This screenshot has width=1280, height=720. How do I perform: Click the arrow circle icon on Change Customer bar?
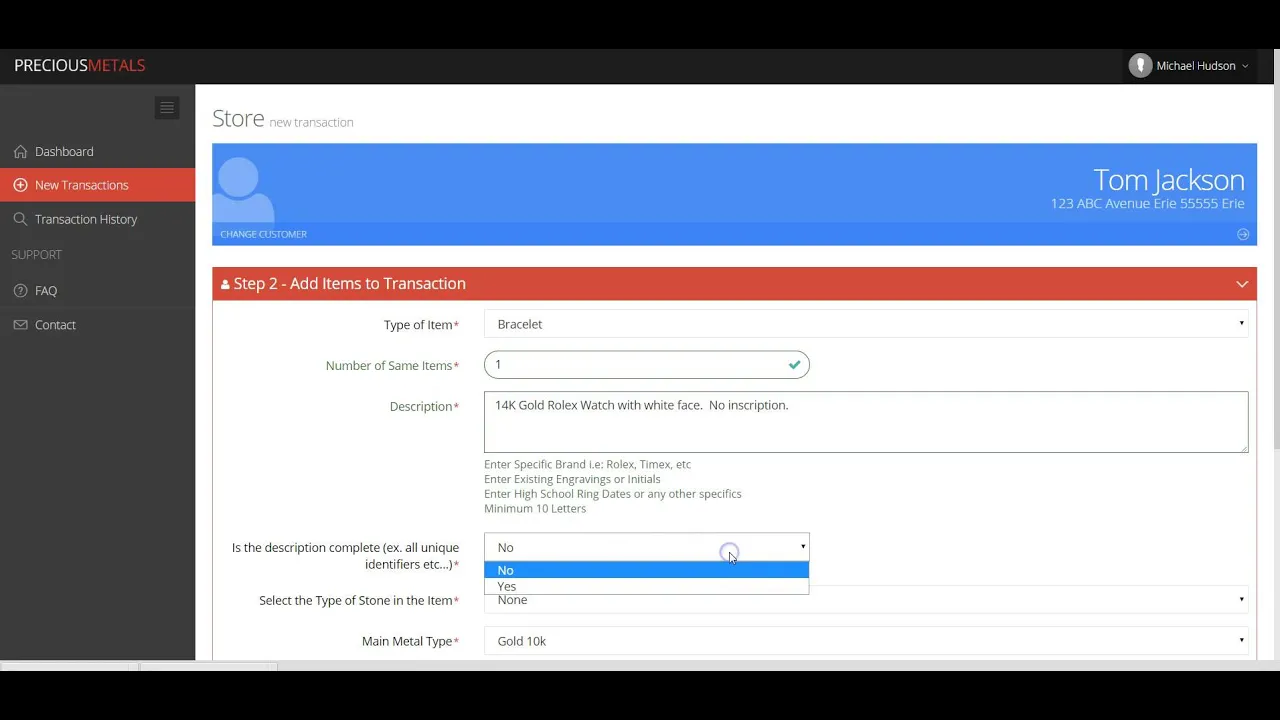click(x=1243, y=234)
